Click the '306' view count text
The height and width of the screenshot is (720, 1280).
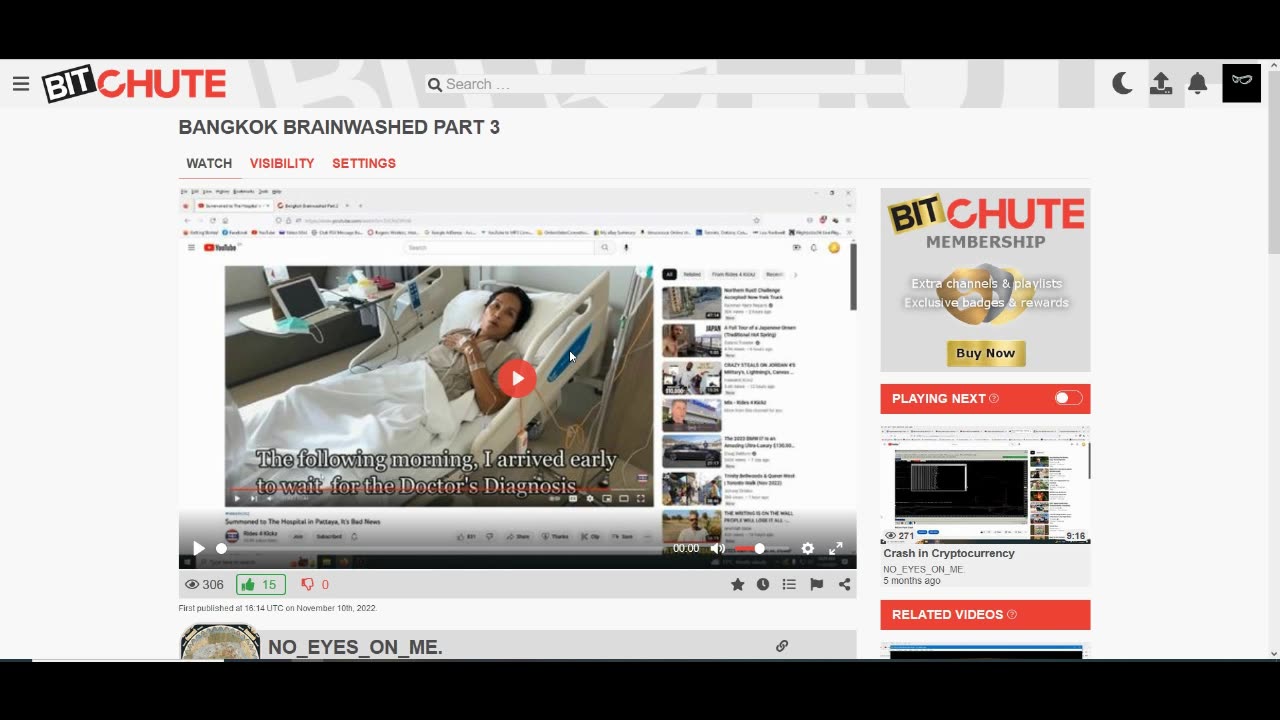pos(213,585)
